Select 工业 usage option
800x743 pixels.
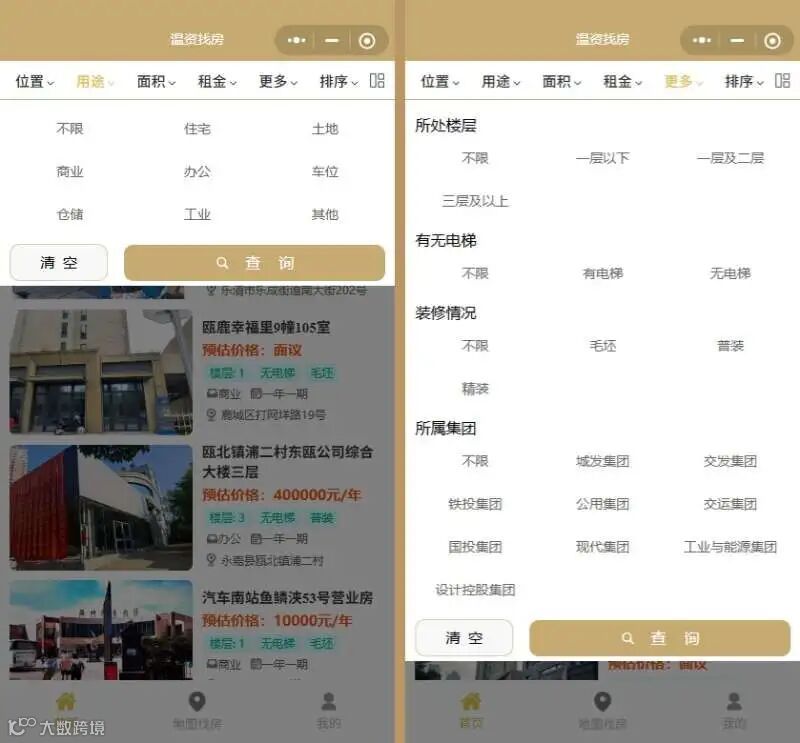(197, 214)
